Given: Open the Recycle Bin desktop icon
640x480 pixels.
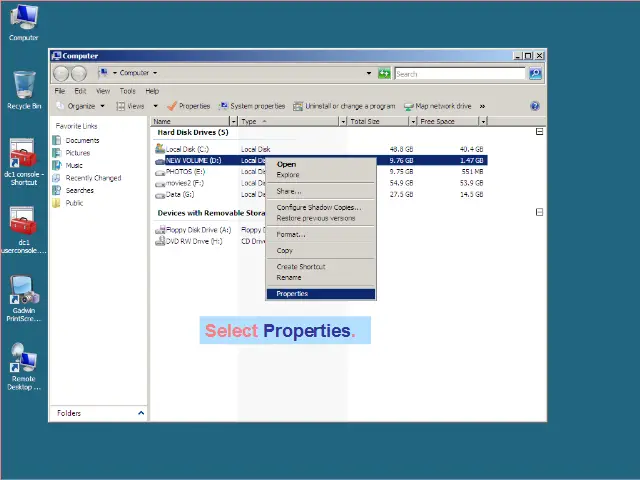Looking at the screenshot, I should (24, 88).
